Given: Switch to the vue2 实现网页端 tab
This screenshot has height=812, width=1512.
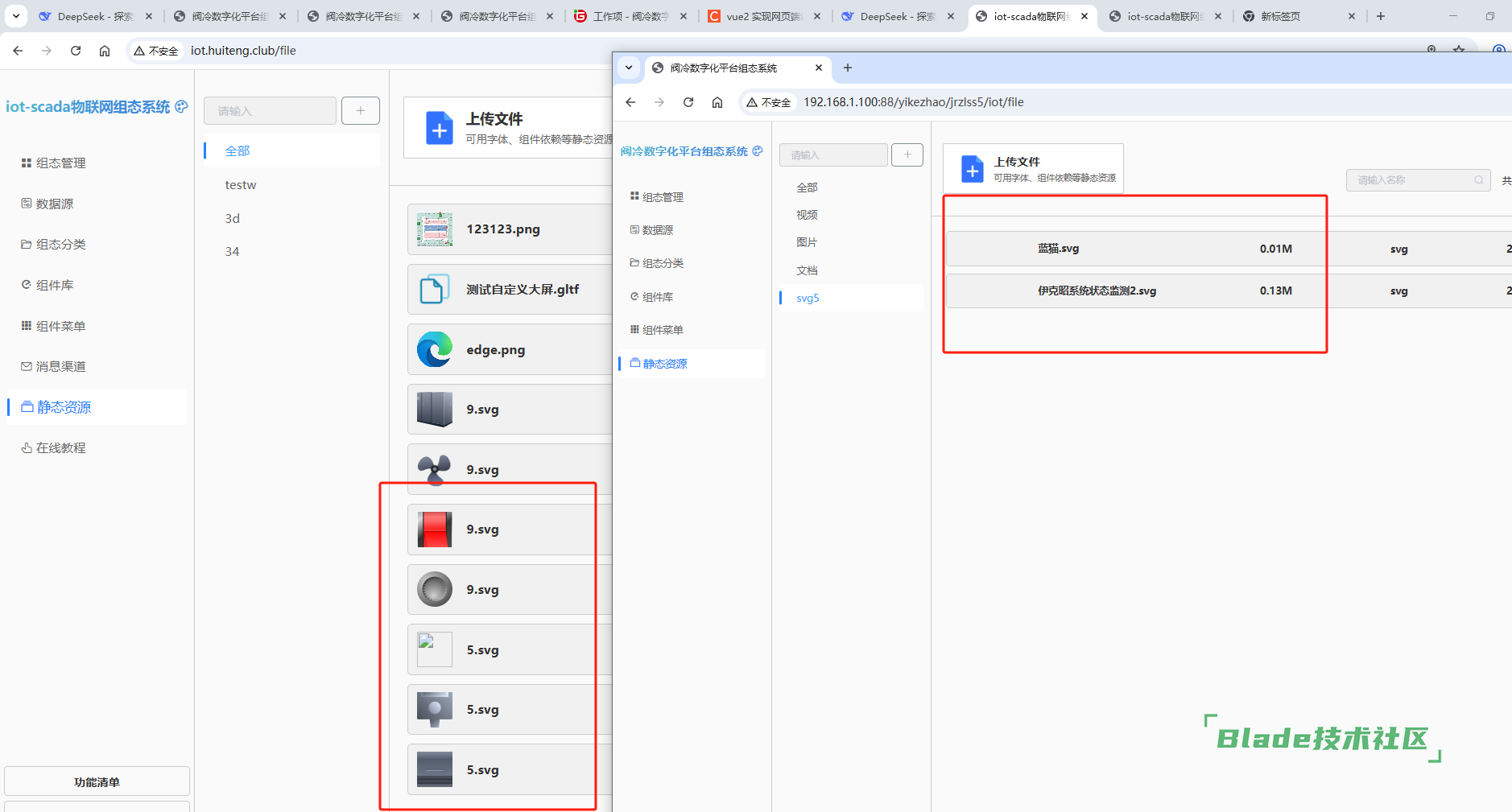Looking at the screenshot, I should click(x=762, y=16).
